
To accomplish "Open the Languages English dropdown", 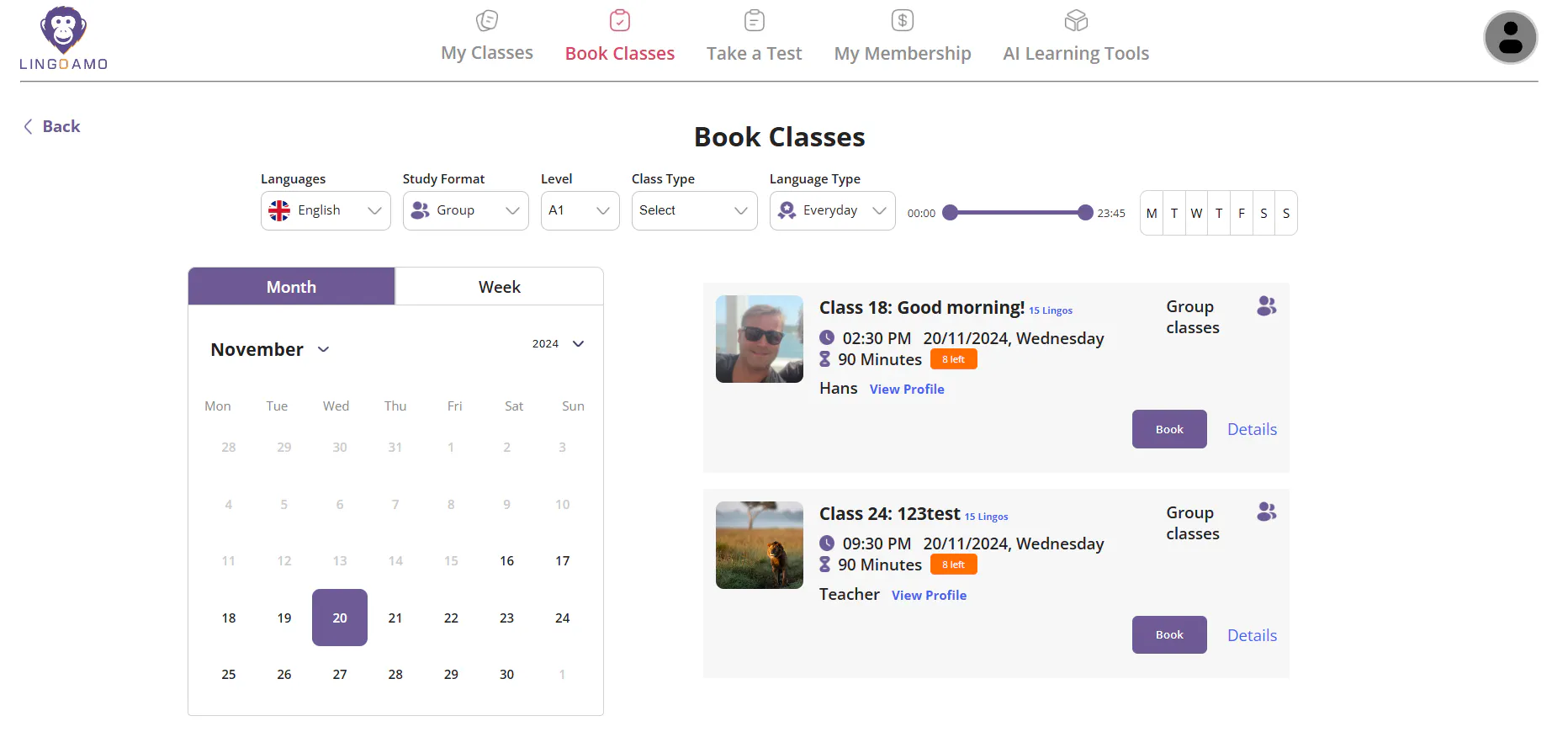I will (326, 210).
